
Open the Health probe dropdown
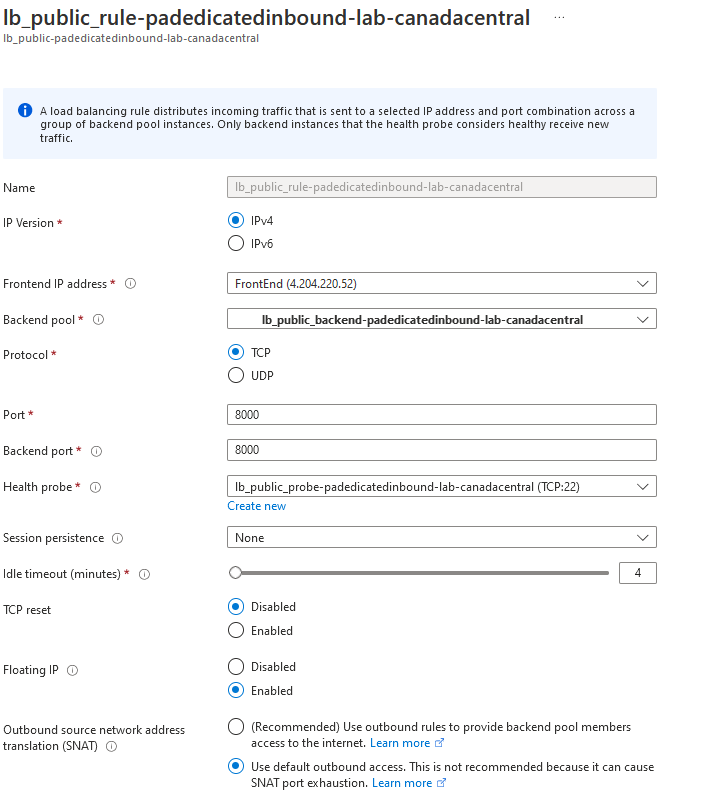441,487
